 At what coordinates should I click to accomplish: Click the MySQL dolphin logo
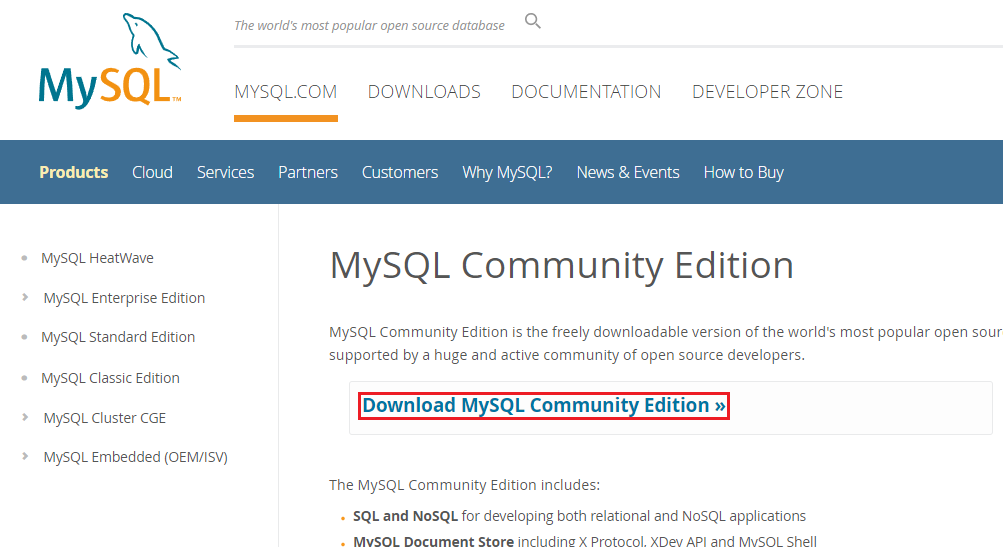point(110,61)
